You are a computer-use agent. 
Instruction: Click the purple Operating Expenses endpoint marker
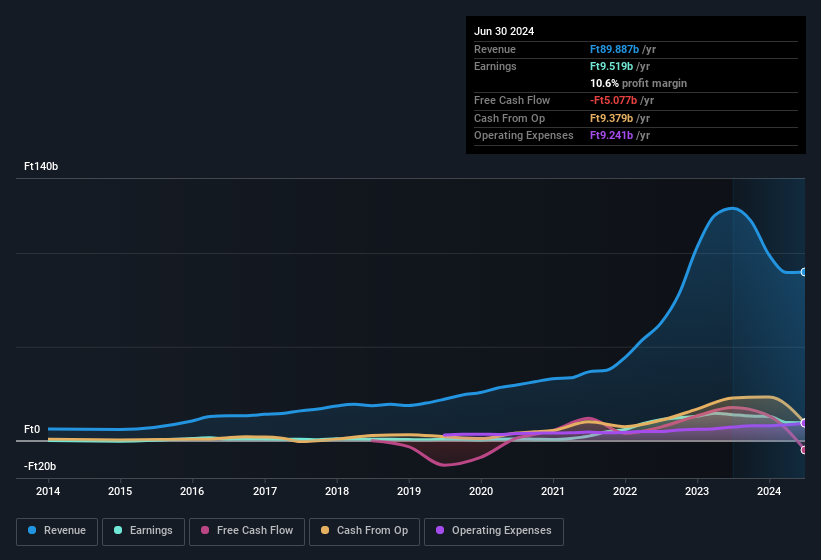click(x=804, y=423)
